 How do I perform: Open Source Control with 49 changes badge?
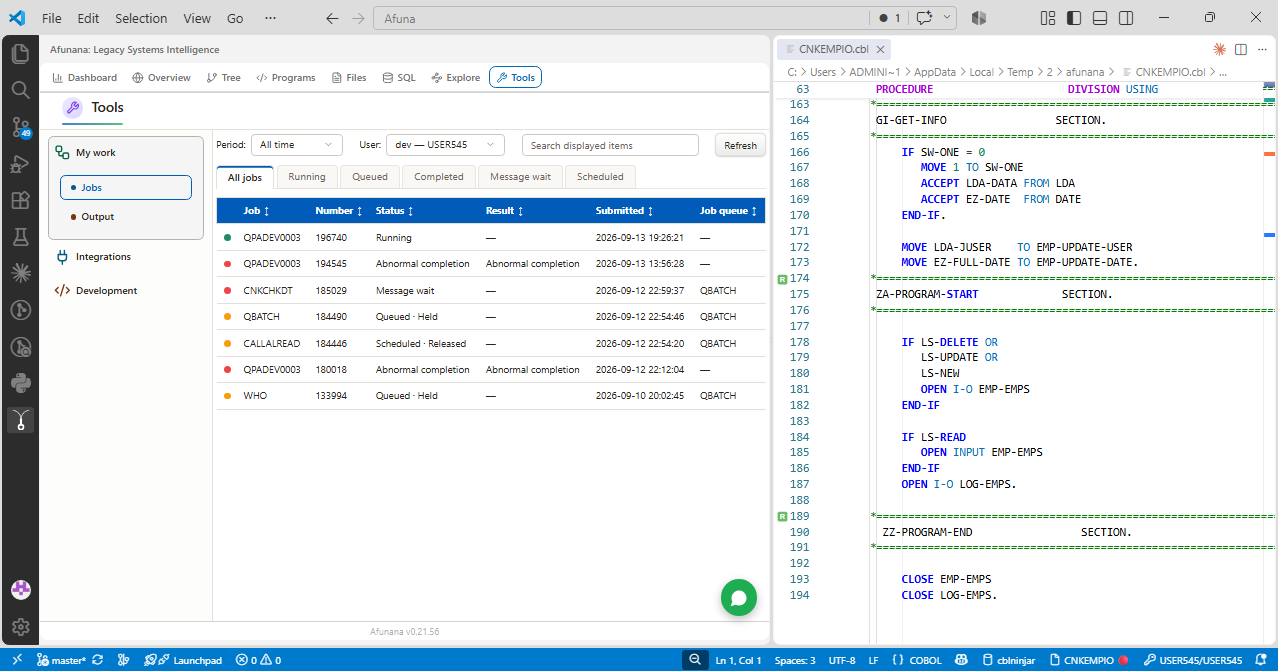[x=19, y=127]
